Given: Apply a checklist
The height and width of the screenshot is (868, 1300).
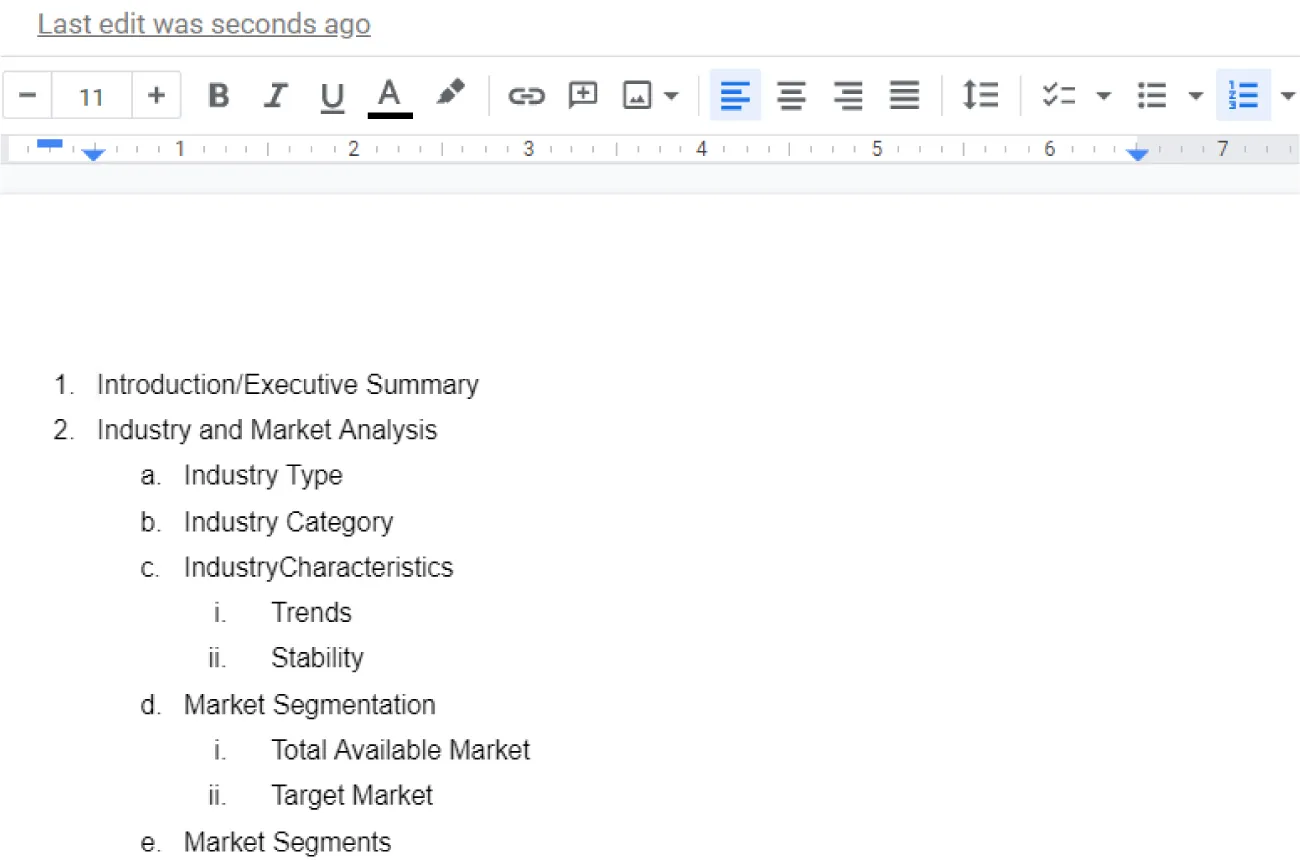Looking at the screenshot, I should [1057, 95].
